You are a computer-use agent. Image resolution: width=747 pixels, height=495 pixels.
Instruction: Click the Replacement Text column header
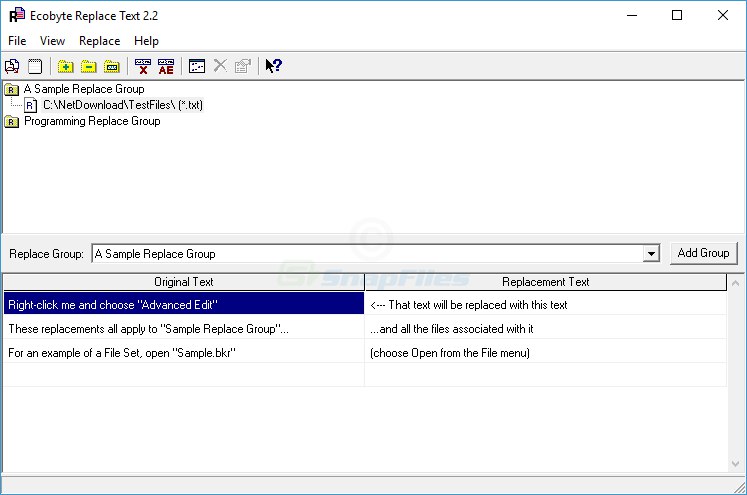click(x=545, y=282)
